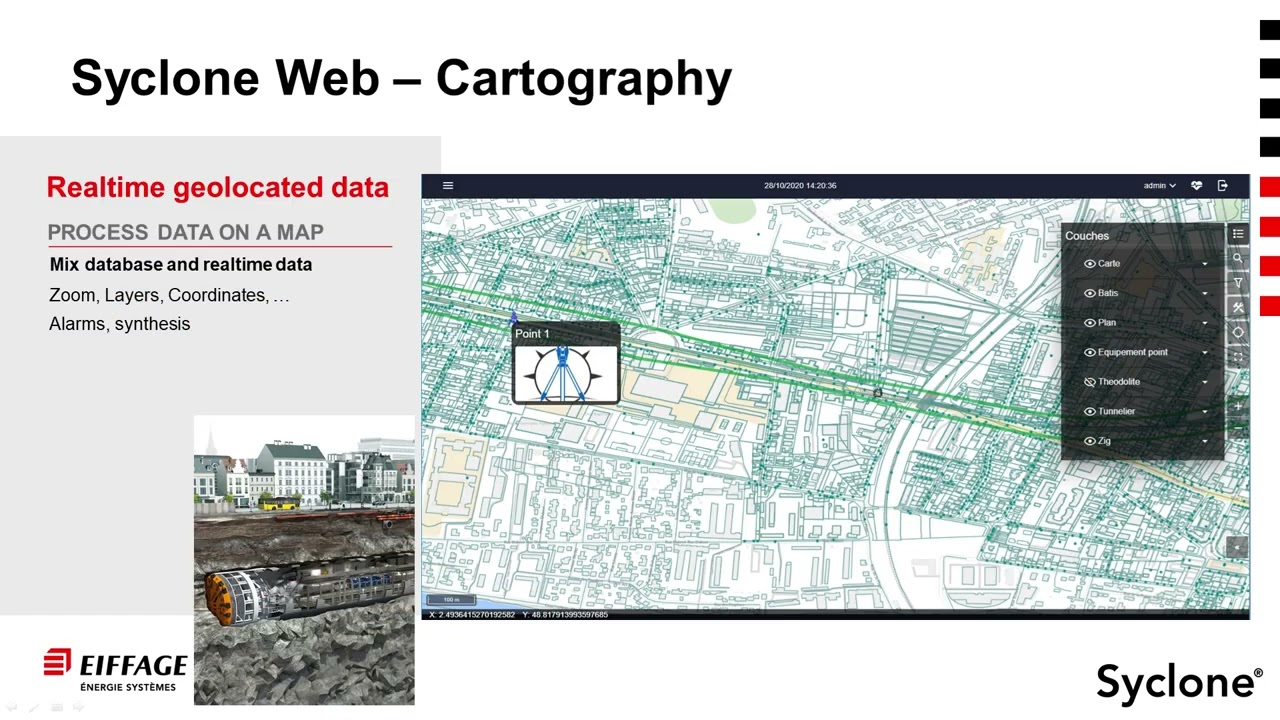The image size is (1280, 720).
Task: Open the hammer and wrench tools icon
Action: (1238, 308)
